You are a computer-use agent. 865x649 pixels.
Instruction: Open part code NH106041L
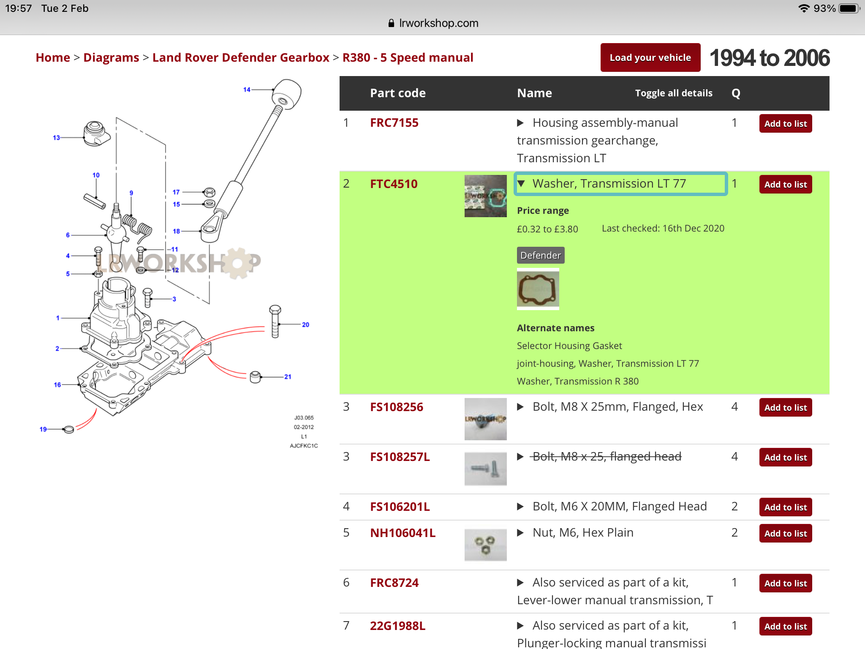403,533
